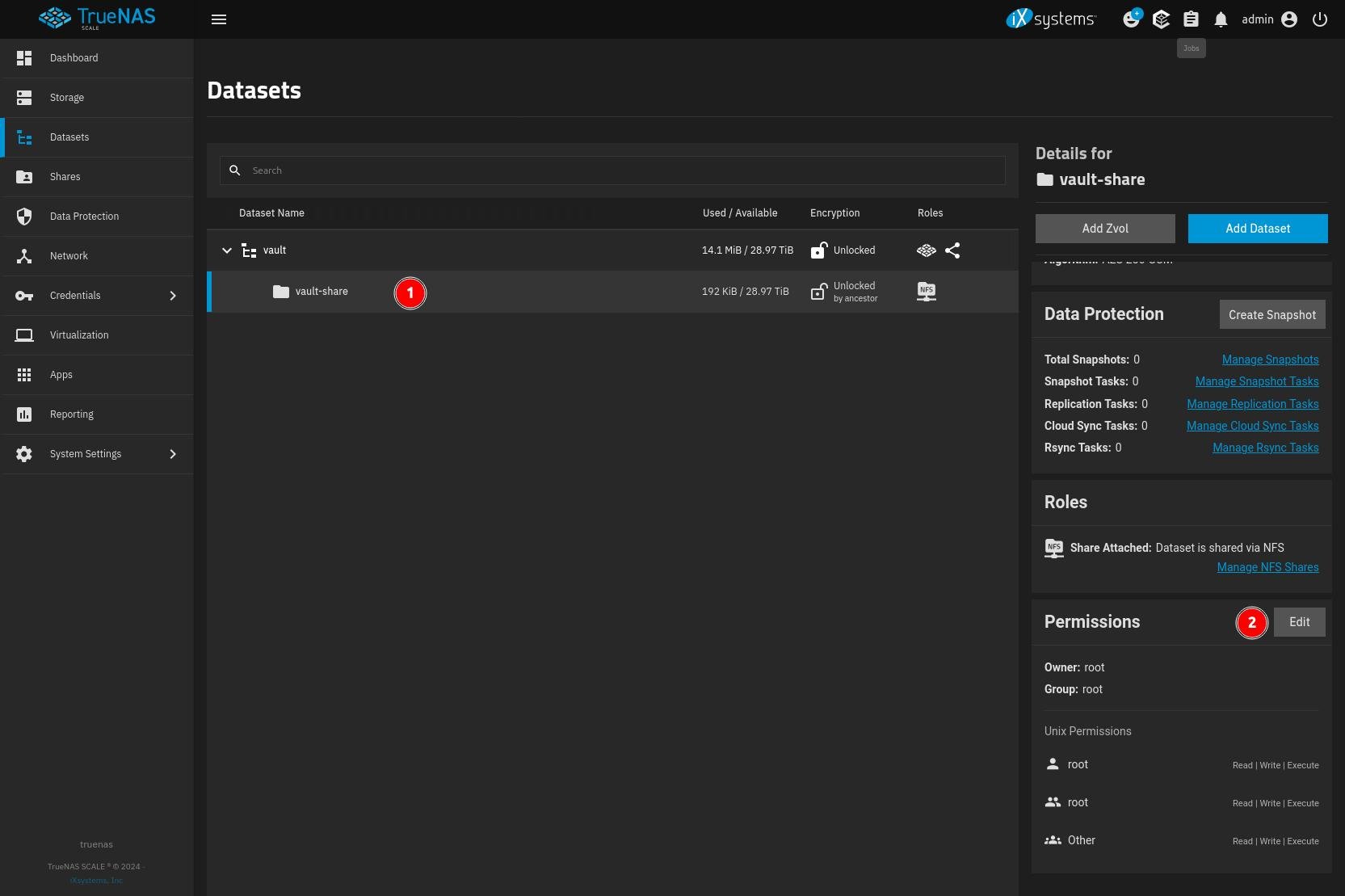Click the NFS icon in Roles card

pyautogui.click(x=1054, y=549)
